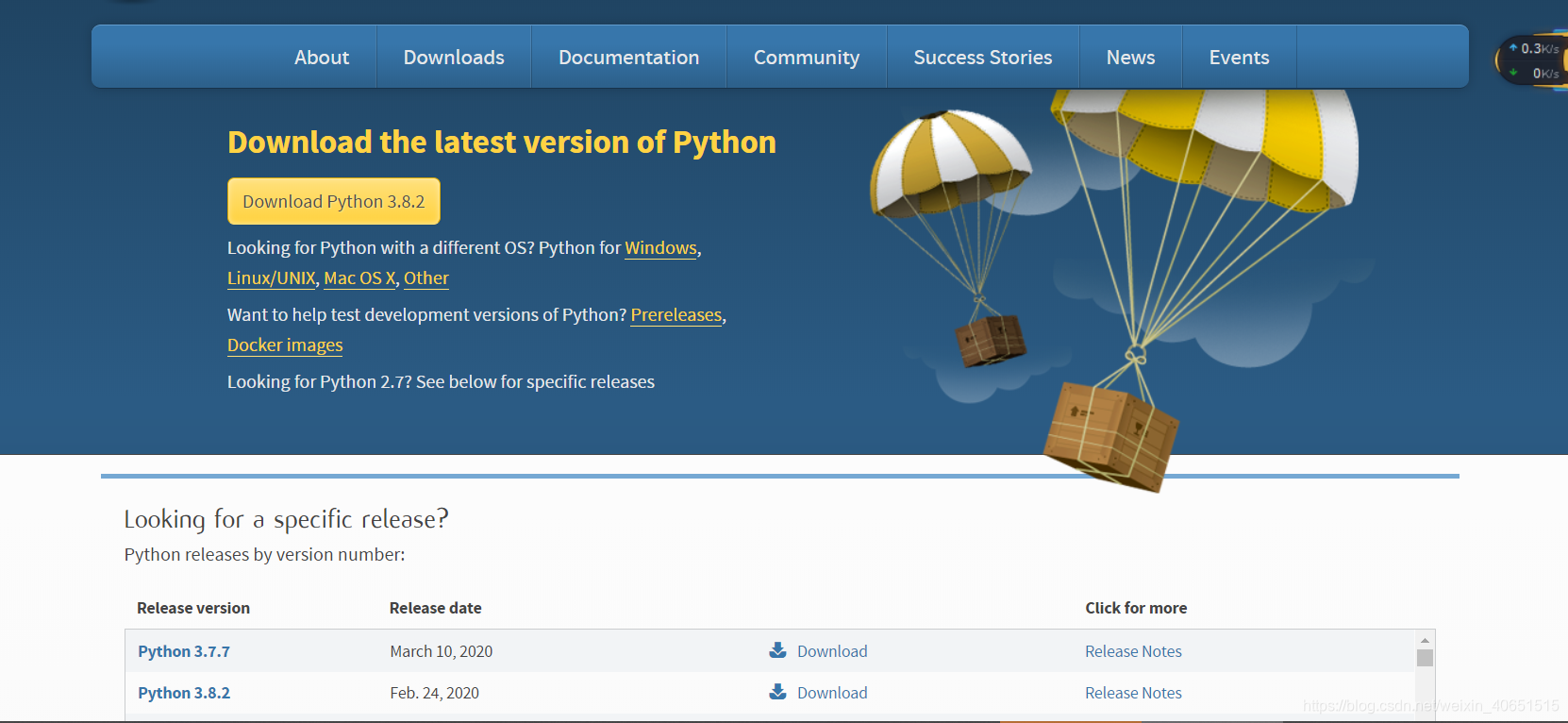1568x723 pixels.
Task: Click the 'Download the latest version of Python' heading
Action: click(x=502, y=142)
